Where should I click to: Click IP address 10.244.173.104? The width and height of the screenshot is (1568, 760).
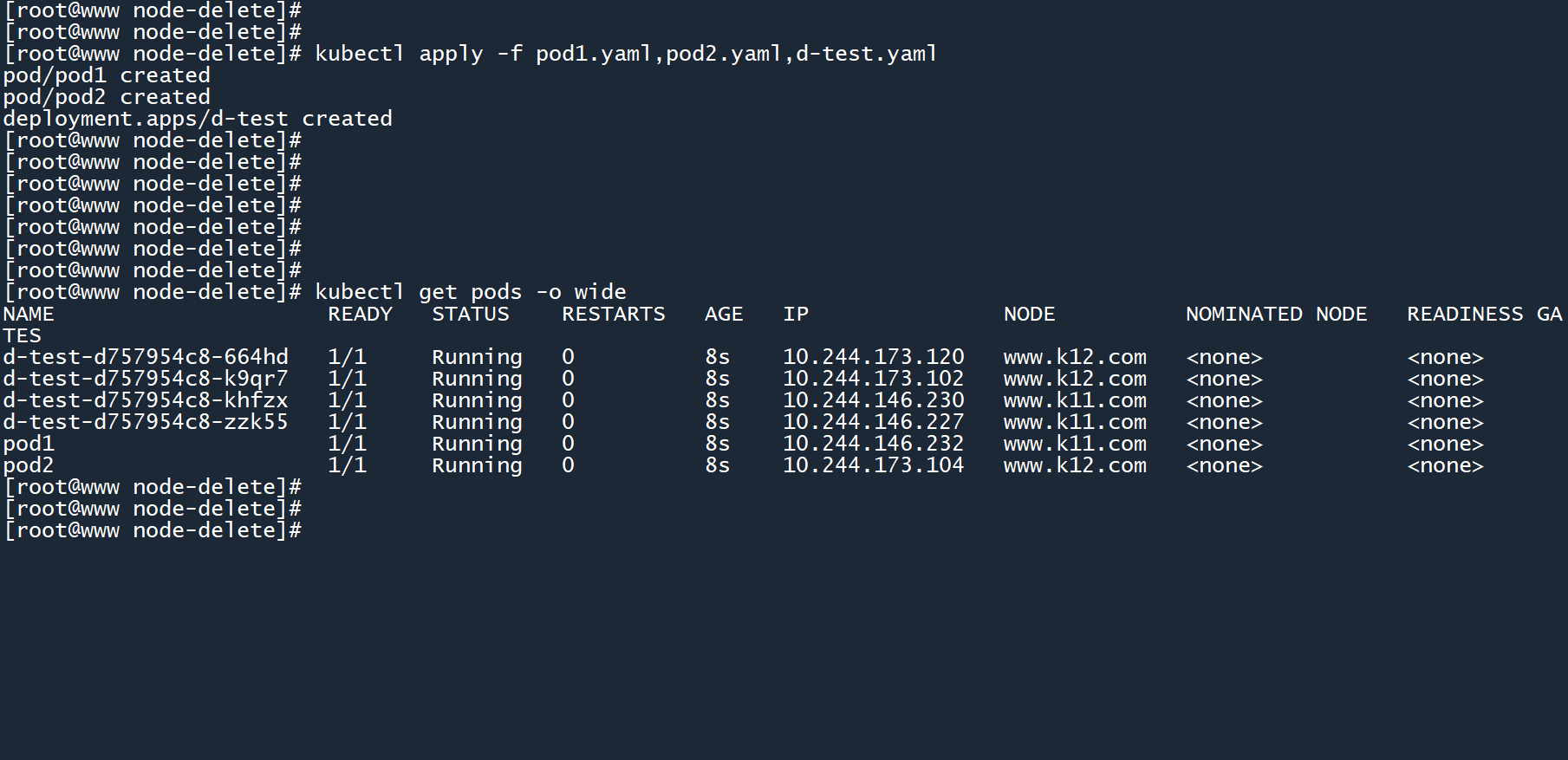pyautogui.click(x=873, y=465)
